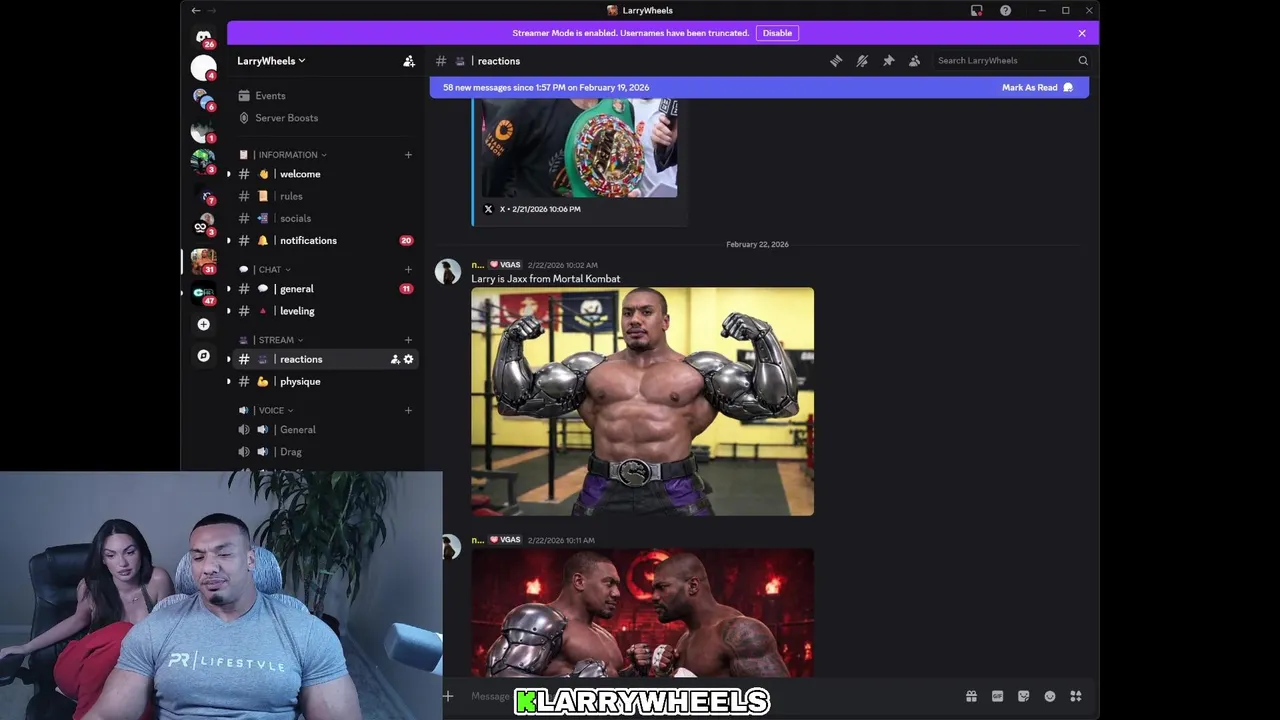Open server icon with 6 notifications badge
The image size is (1280, 720).
pyautogui.click(x=203, y=99)
